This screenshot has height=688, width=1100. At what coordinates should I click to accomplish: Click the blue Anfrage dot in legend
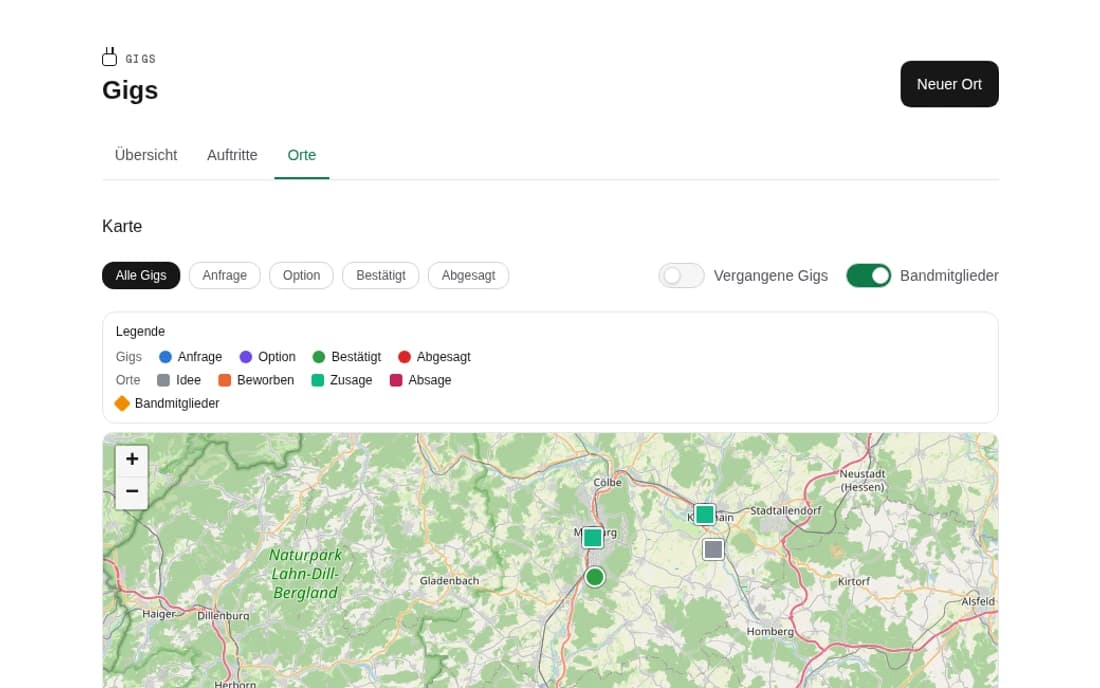(166, 357)
